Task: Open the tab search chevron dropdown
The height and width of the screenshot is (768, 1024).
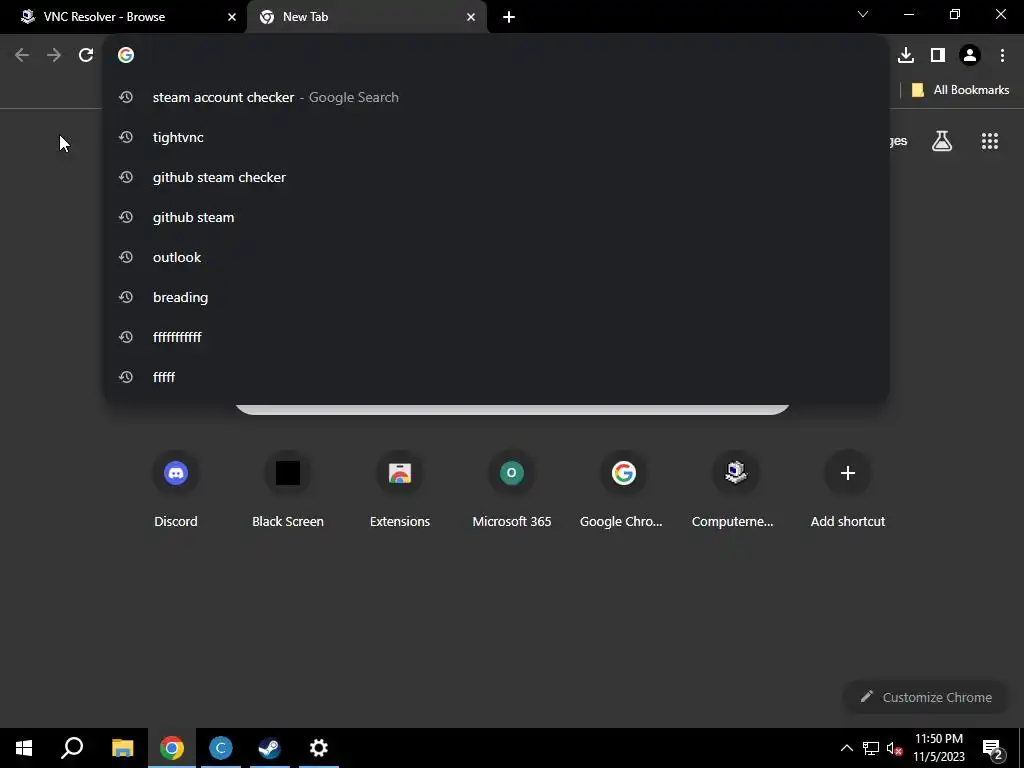Action: tap(863, 14)
